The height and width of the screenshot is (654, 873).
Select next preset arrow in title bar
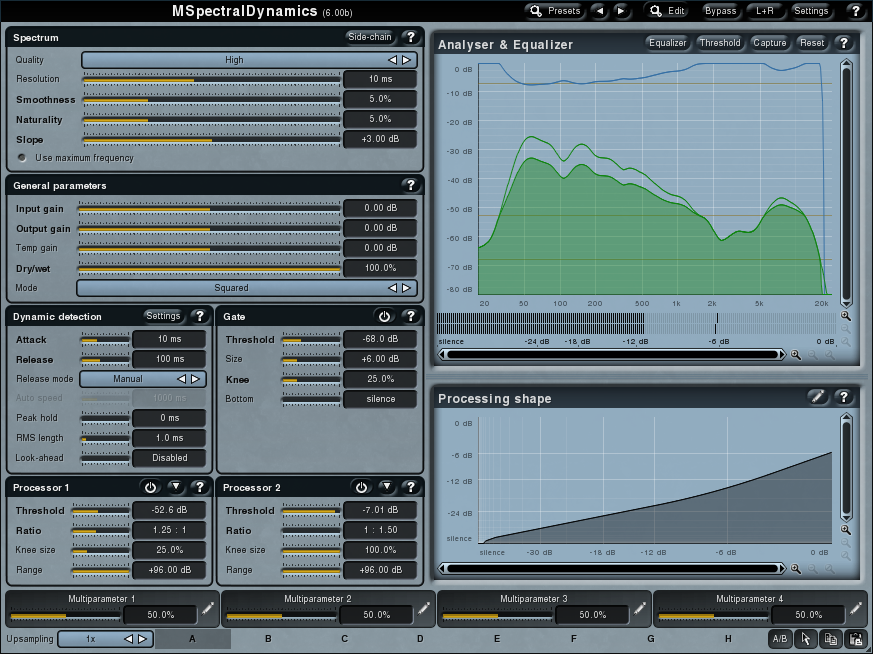[621, 11]
